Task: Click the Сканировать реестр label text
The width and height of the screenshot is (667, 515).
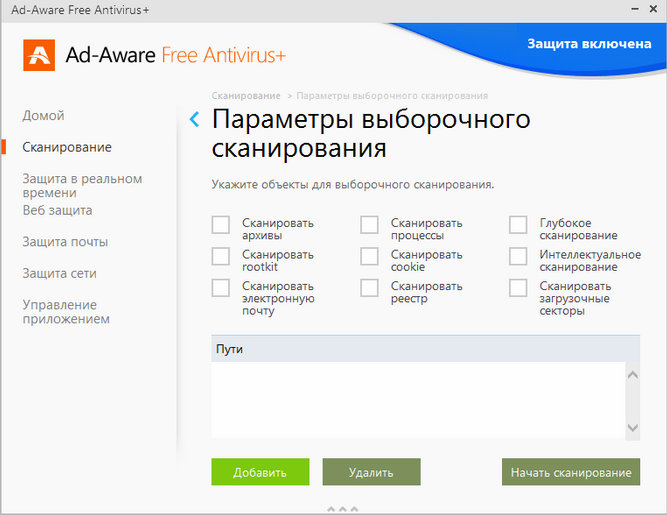Action: (x=426, y=292)
